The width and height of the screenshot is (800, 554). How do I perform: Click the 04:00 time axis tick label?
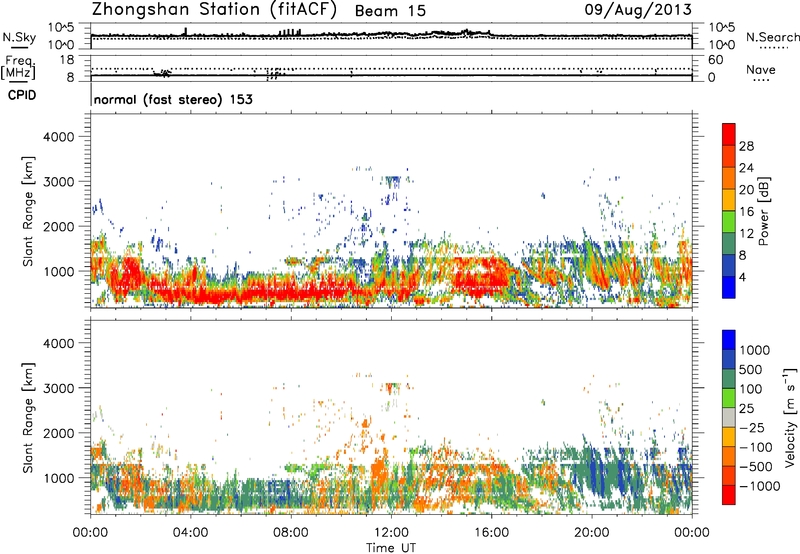(190, 533)
